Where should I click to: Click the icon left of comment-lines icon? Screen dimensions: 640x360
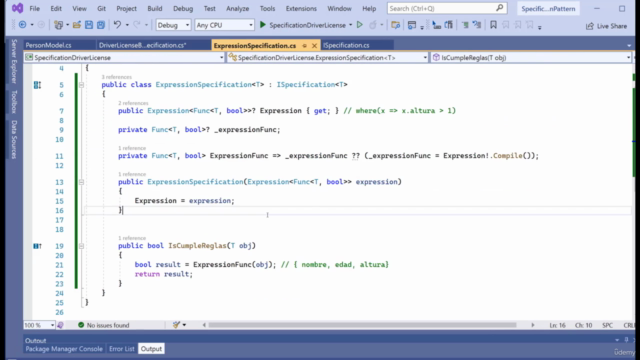point(449,25)
